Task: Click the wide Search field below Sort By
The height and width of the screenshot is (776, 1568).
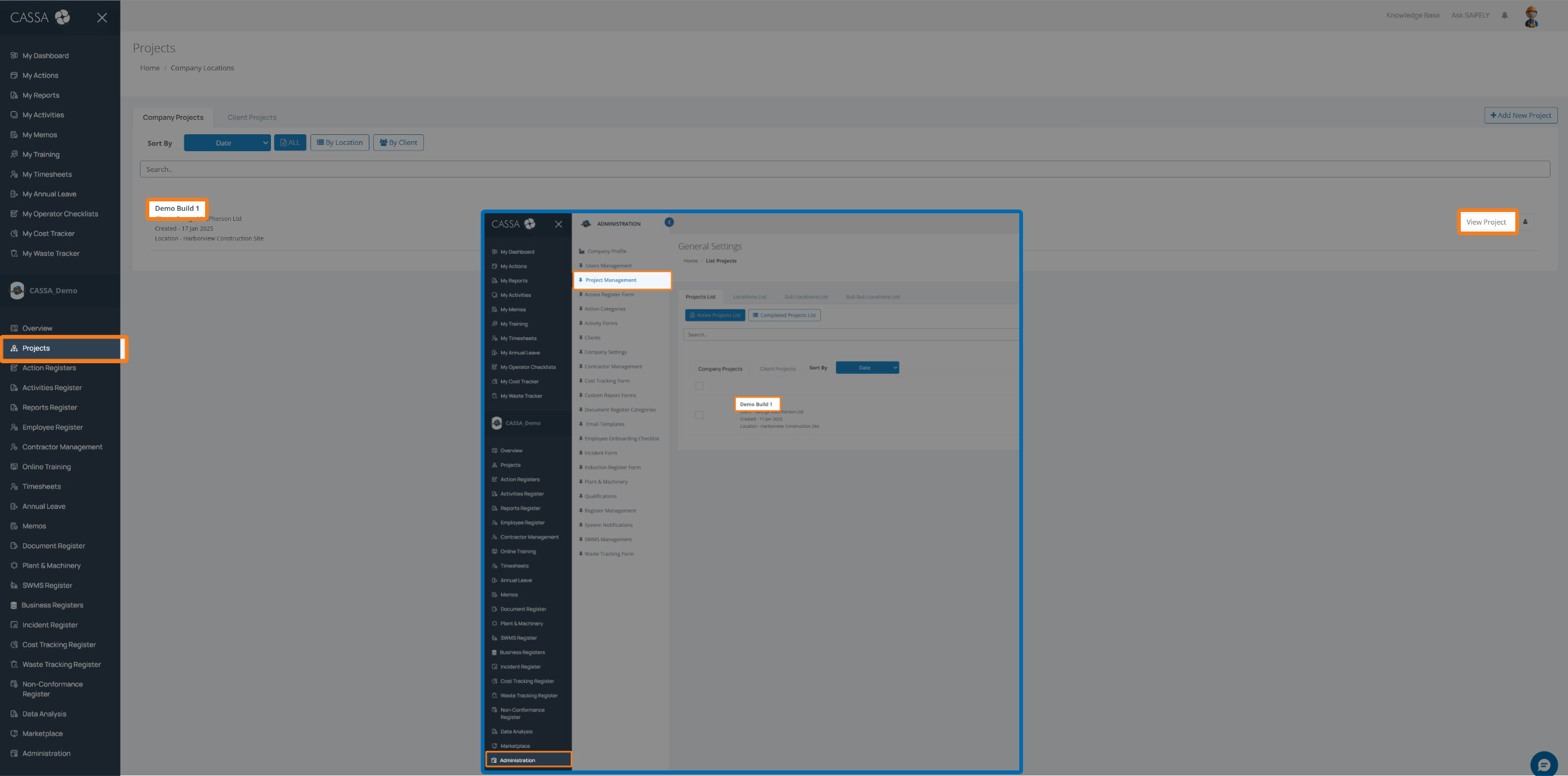Action: pos(844,169)
